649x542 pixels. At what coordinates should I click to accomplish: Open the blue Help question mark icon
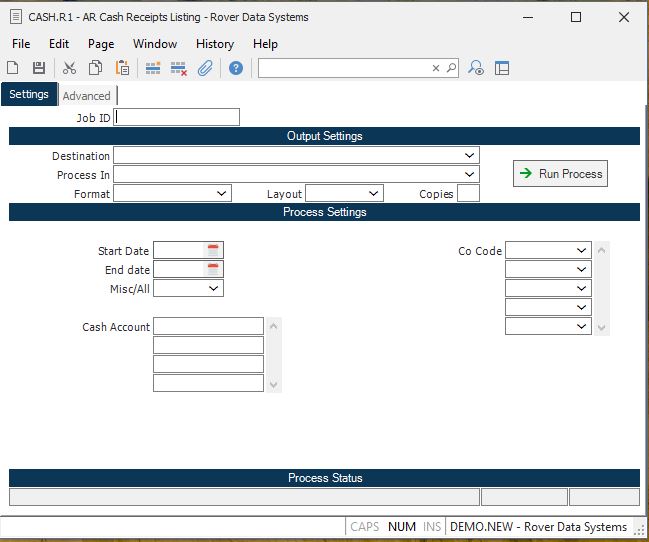[x=236, y=68]
